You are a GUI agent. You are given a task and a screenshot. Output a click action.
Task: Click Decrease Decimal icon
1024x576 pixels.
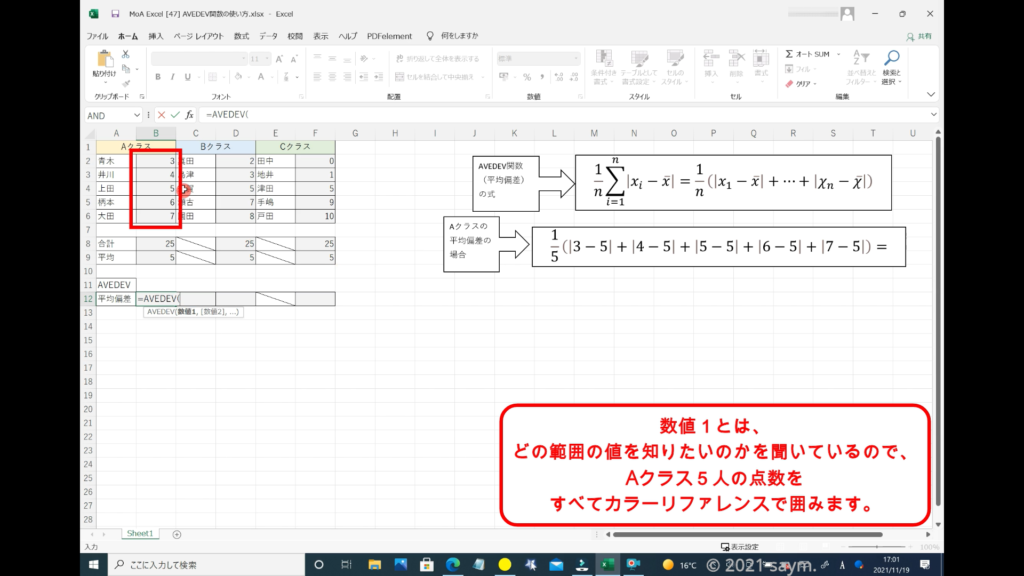pos(574,77)
